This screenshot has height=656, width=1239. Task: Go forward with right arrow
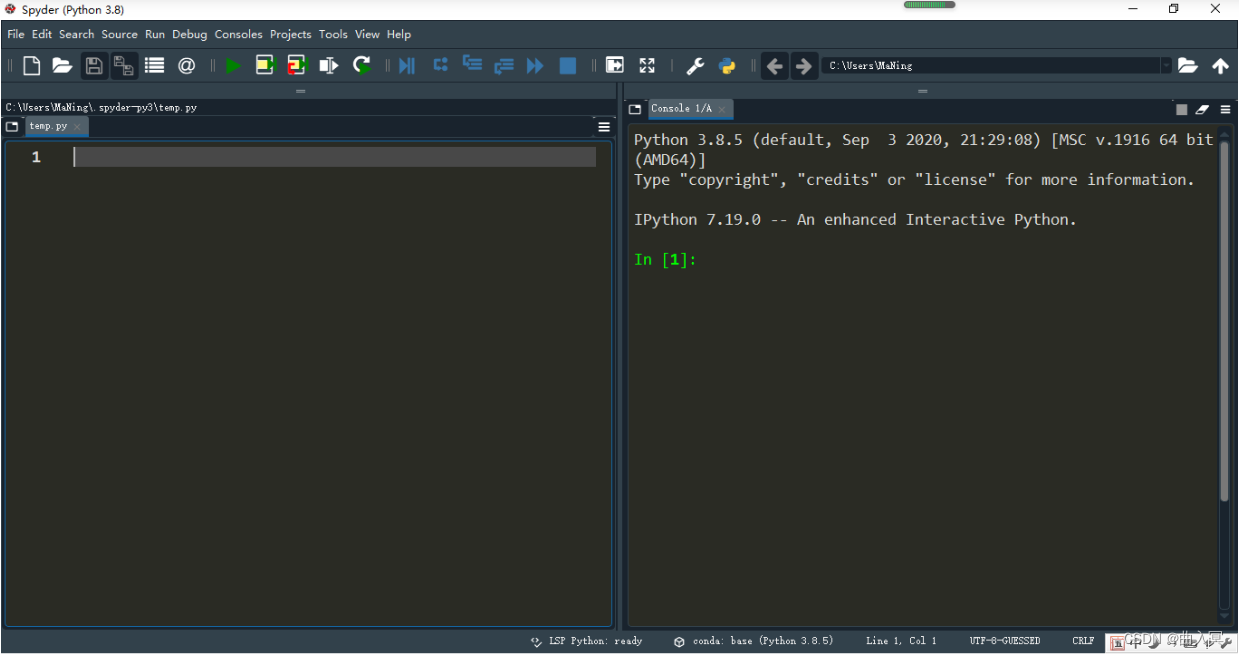pyautogui.click(x=803, y=66)
